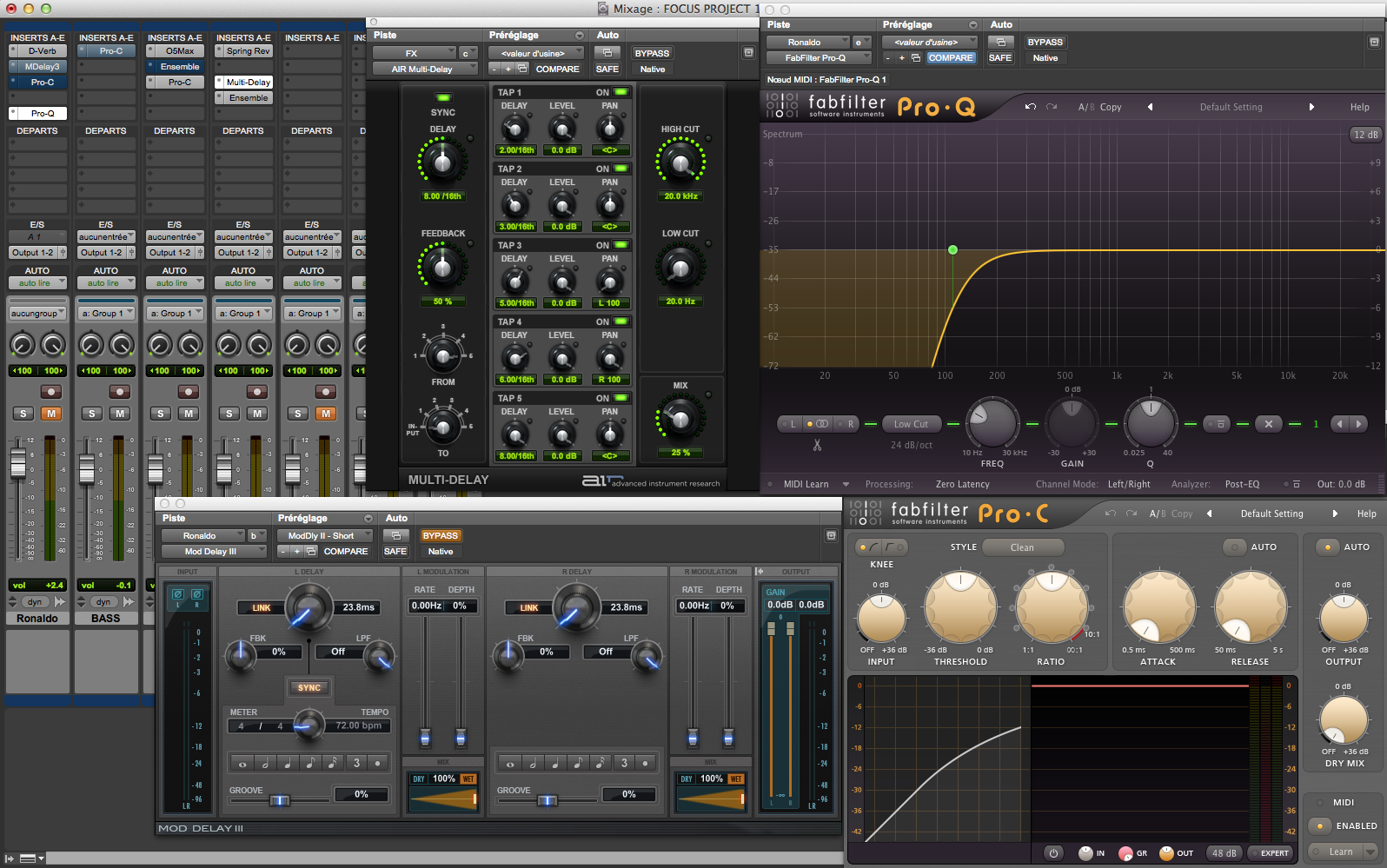Select the quarter note icon in left delay

288,763
